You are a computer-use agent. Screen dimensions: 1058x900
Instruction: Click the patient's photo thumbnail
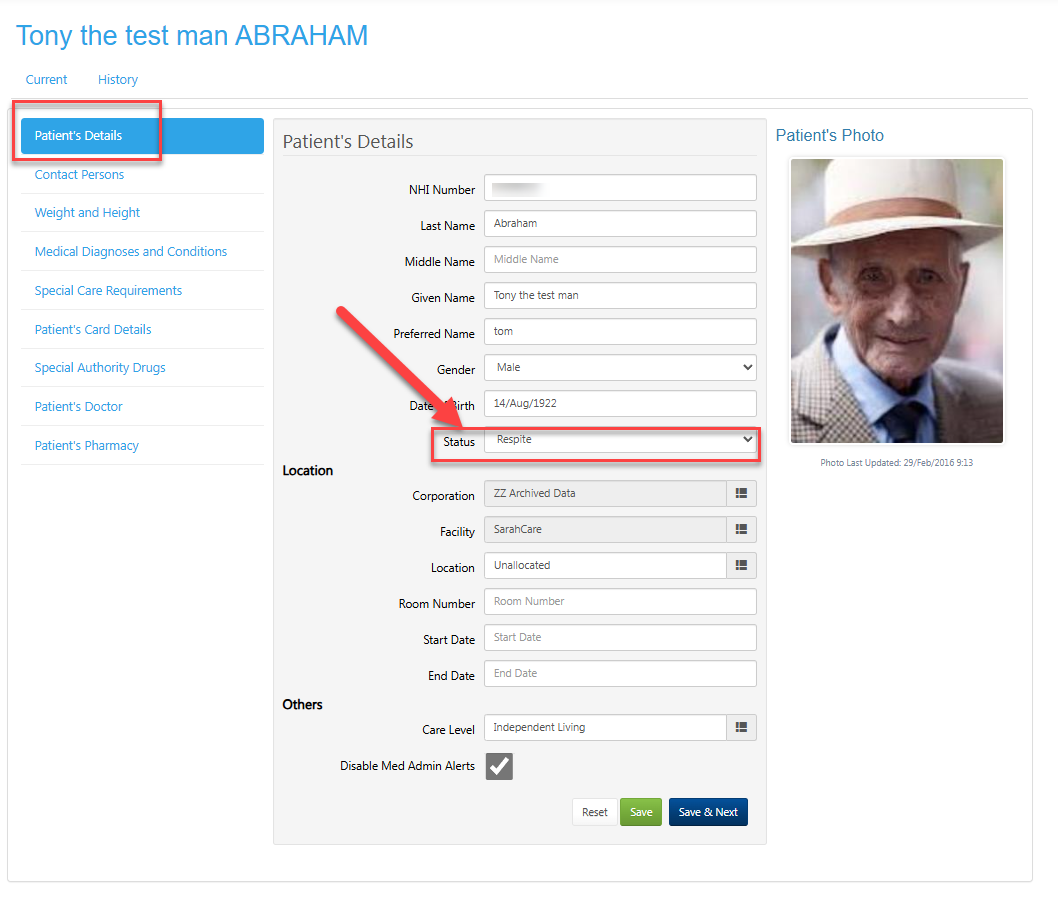897,301
